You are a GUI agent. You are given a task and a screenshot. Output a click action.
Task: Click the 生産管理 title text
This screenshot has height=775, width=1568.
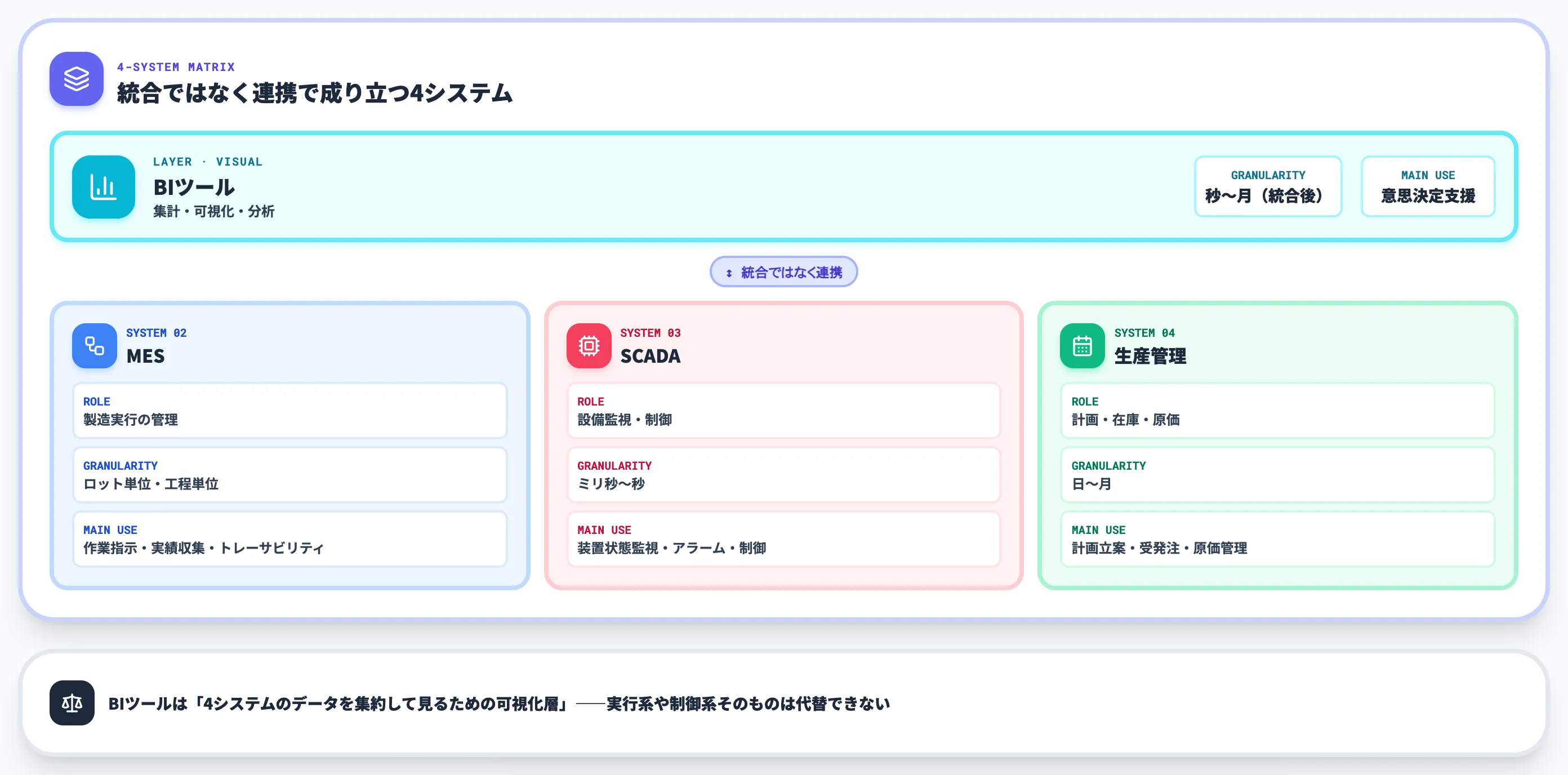click(1150, 356)
